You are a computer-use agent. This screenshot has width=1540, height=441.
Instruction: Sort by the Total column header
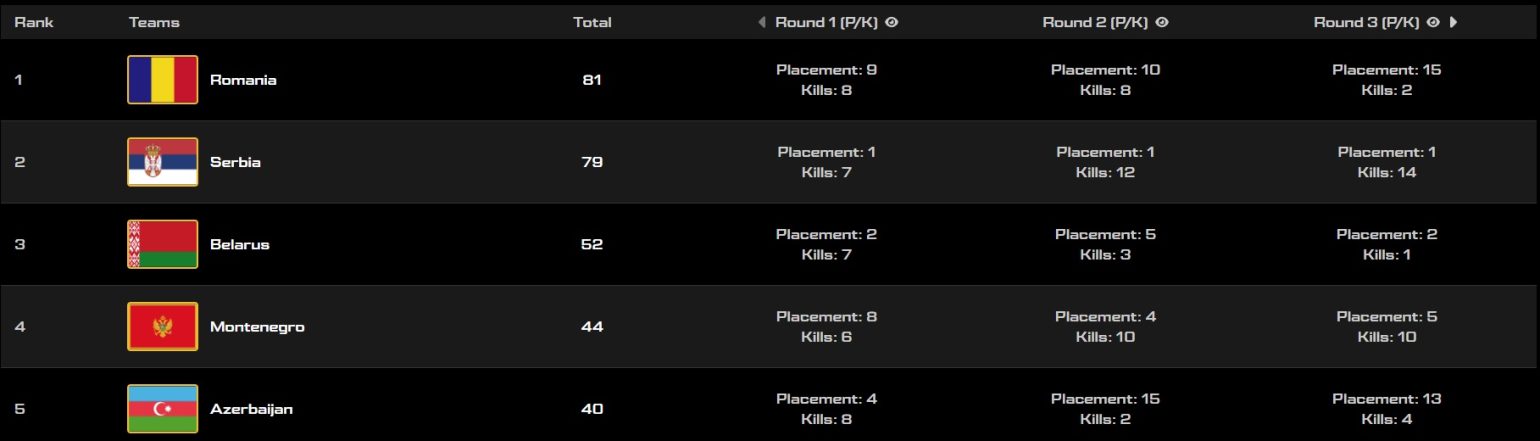tap(592, 22)
